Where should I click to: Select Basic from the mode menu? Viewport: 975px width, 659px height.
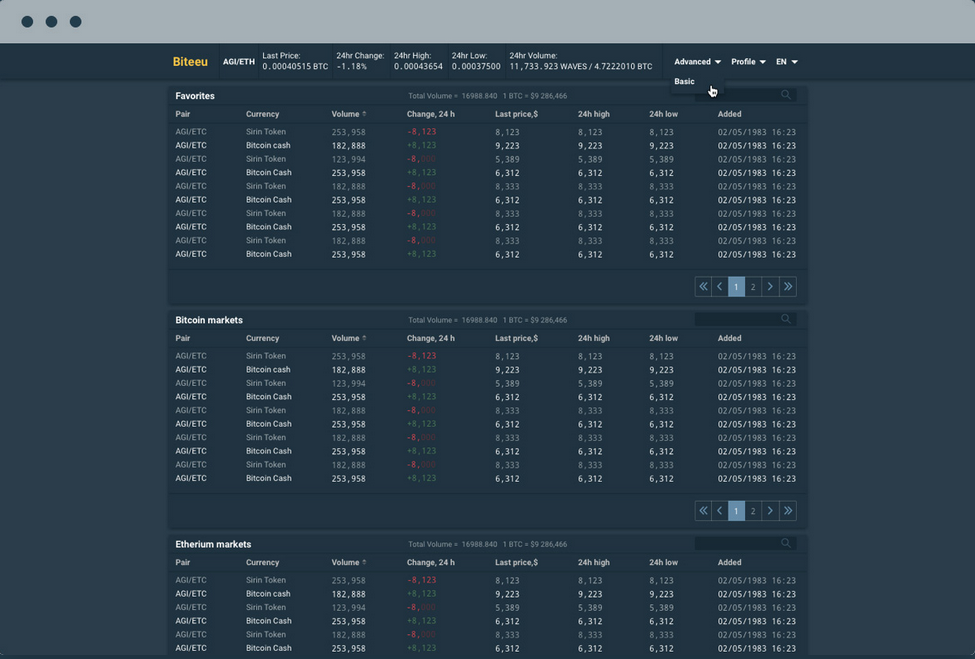point(684,81)
